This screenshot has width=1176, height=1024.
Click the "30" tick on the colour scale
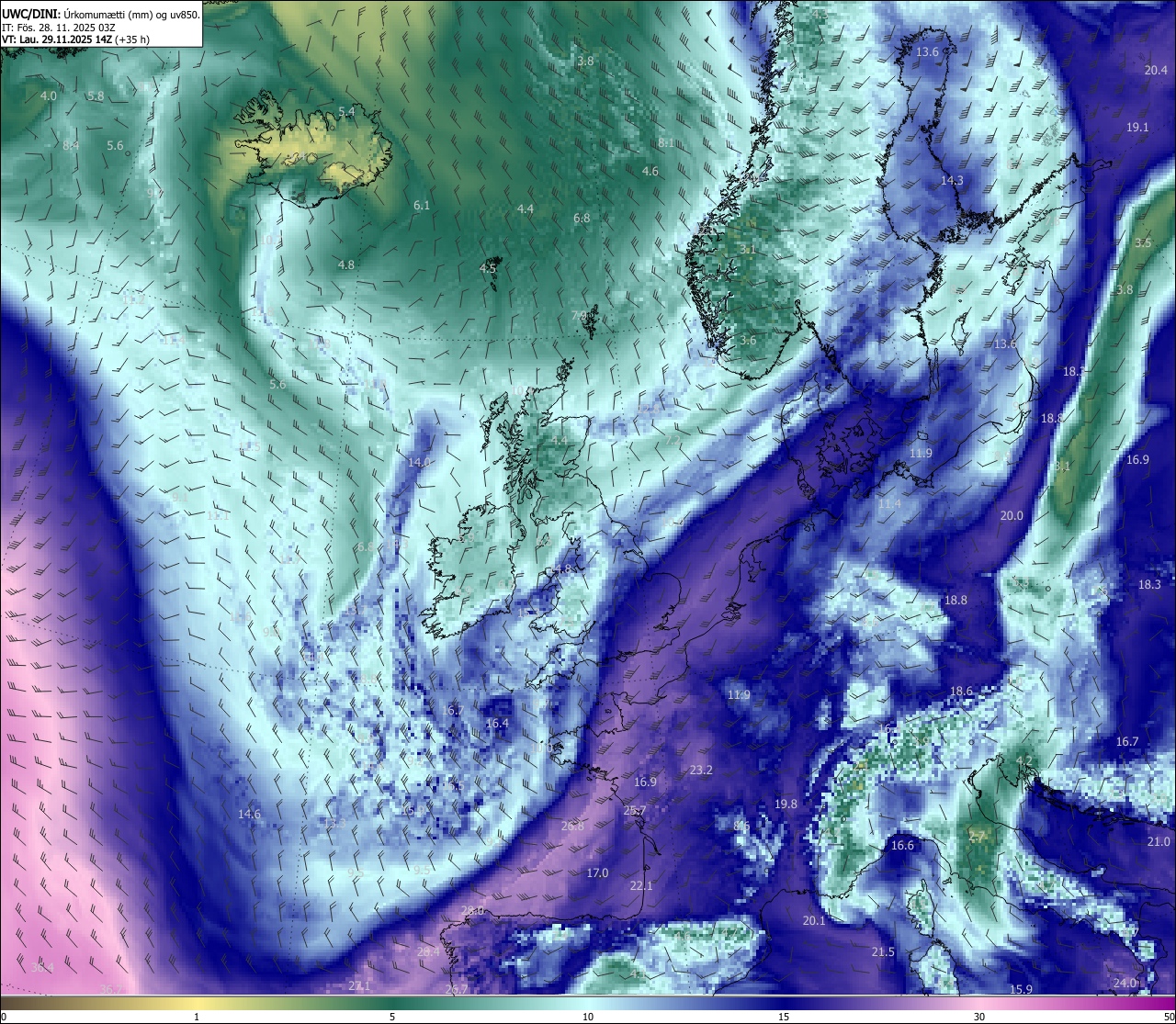(x=979, y=1017)
